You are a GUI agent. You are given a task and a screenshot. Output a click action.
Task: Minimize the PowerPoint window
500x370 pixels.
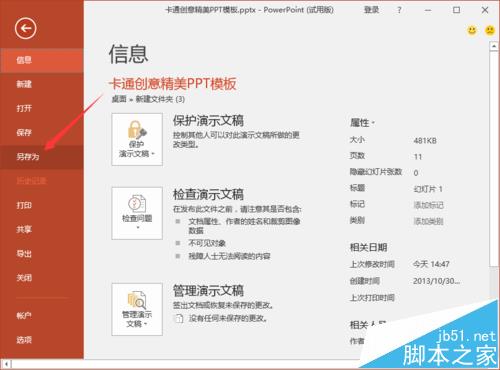pos(428,10)
